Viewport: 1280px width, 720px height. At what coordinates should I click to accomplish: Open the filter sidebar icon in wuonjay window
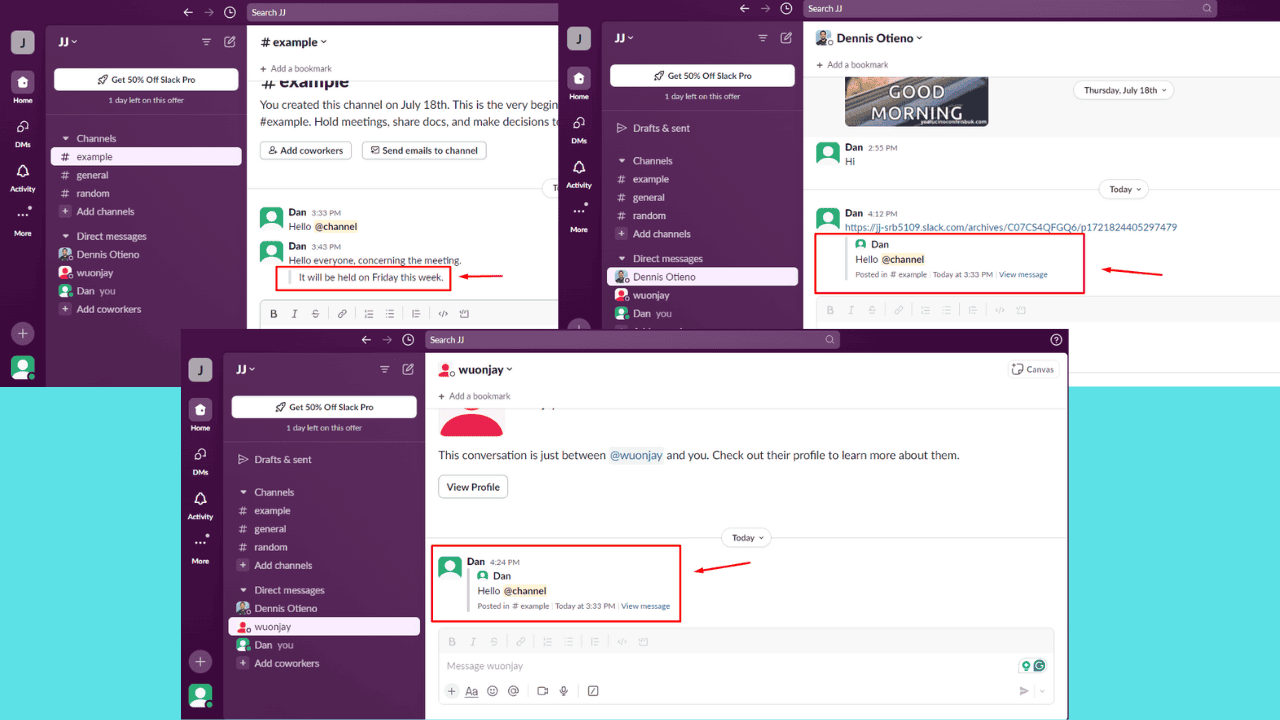[x=385, y=369]
